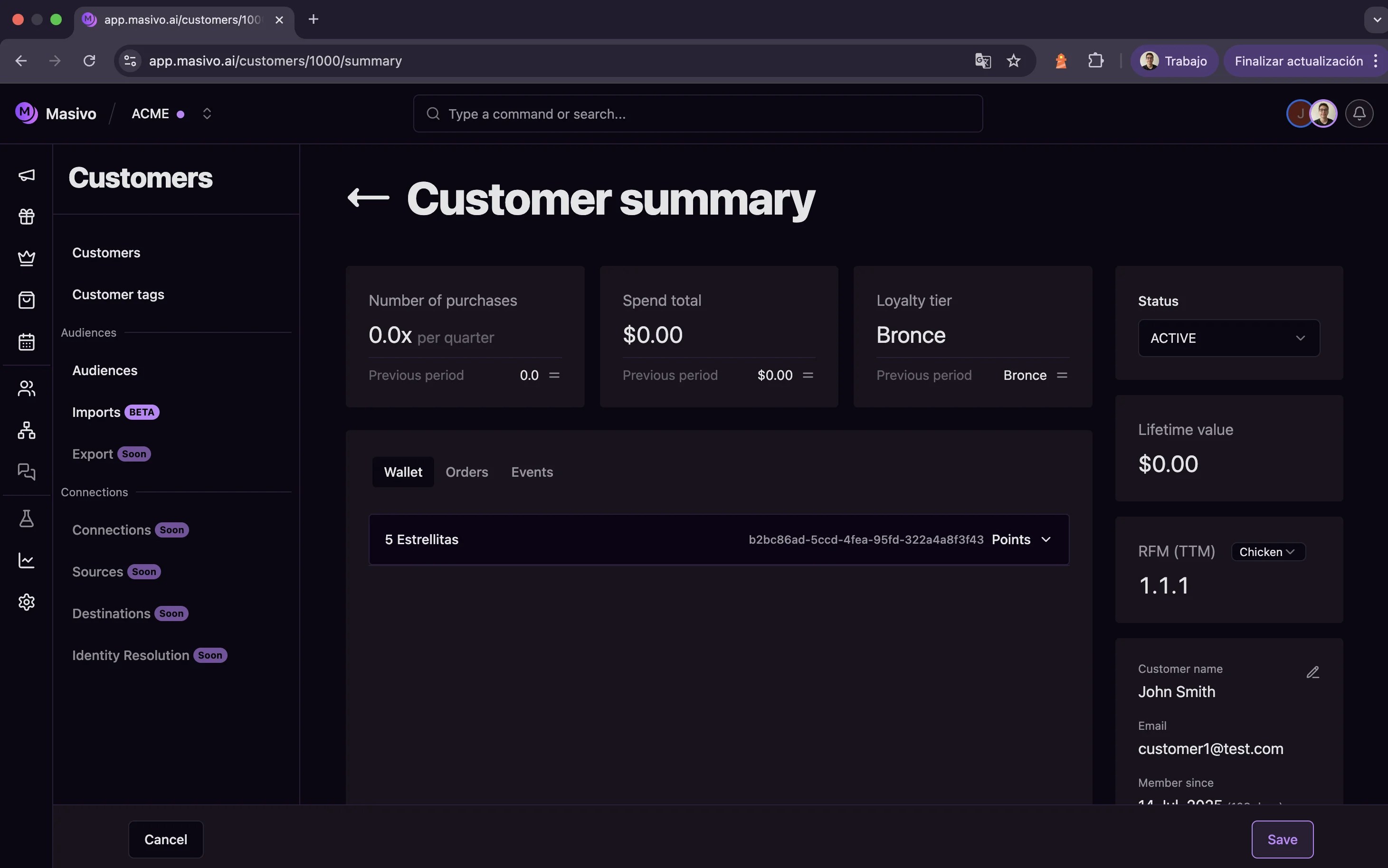
Task: Open the ACME workspace switcher
Action: click(207, 113)
